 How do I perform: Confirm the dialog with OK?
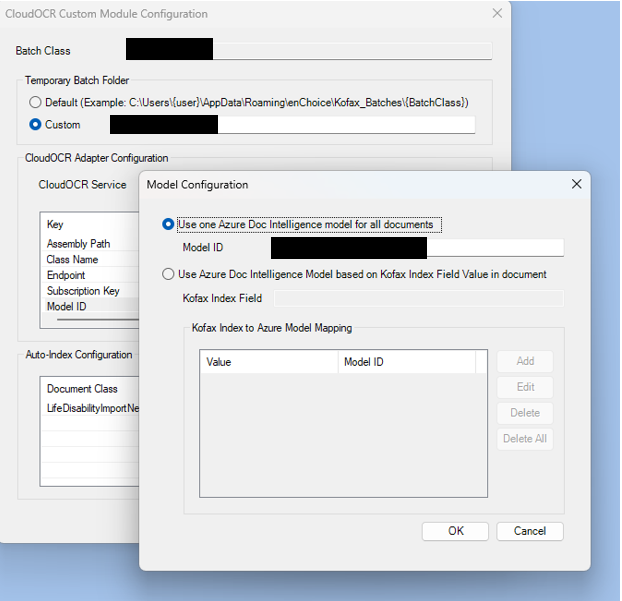click(455, 531)
